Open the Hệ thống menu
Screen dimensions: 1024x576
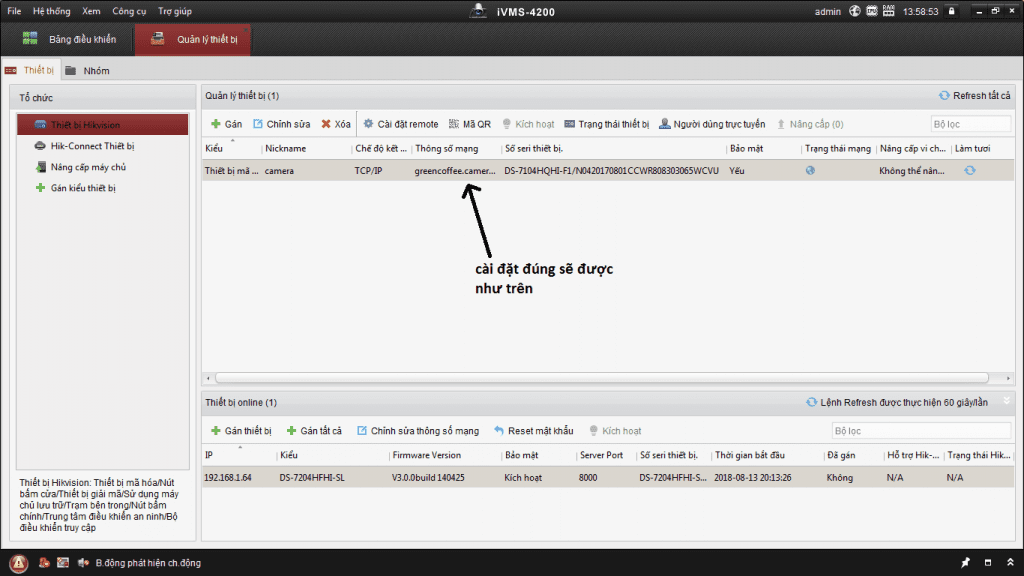click(52, 11)
